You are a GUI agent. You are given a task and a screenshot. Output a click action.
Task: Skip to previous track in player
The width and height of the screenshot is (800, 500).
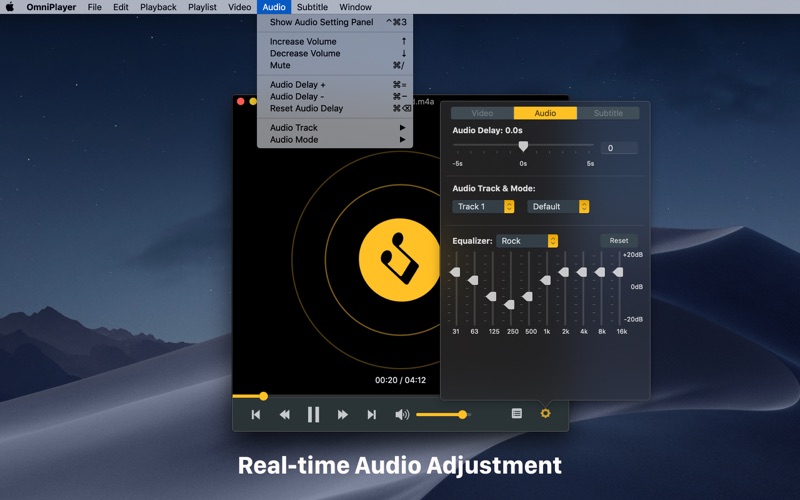click(256, 414)
